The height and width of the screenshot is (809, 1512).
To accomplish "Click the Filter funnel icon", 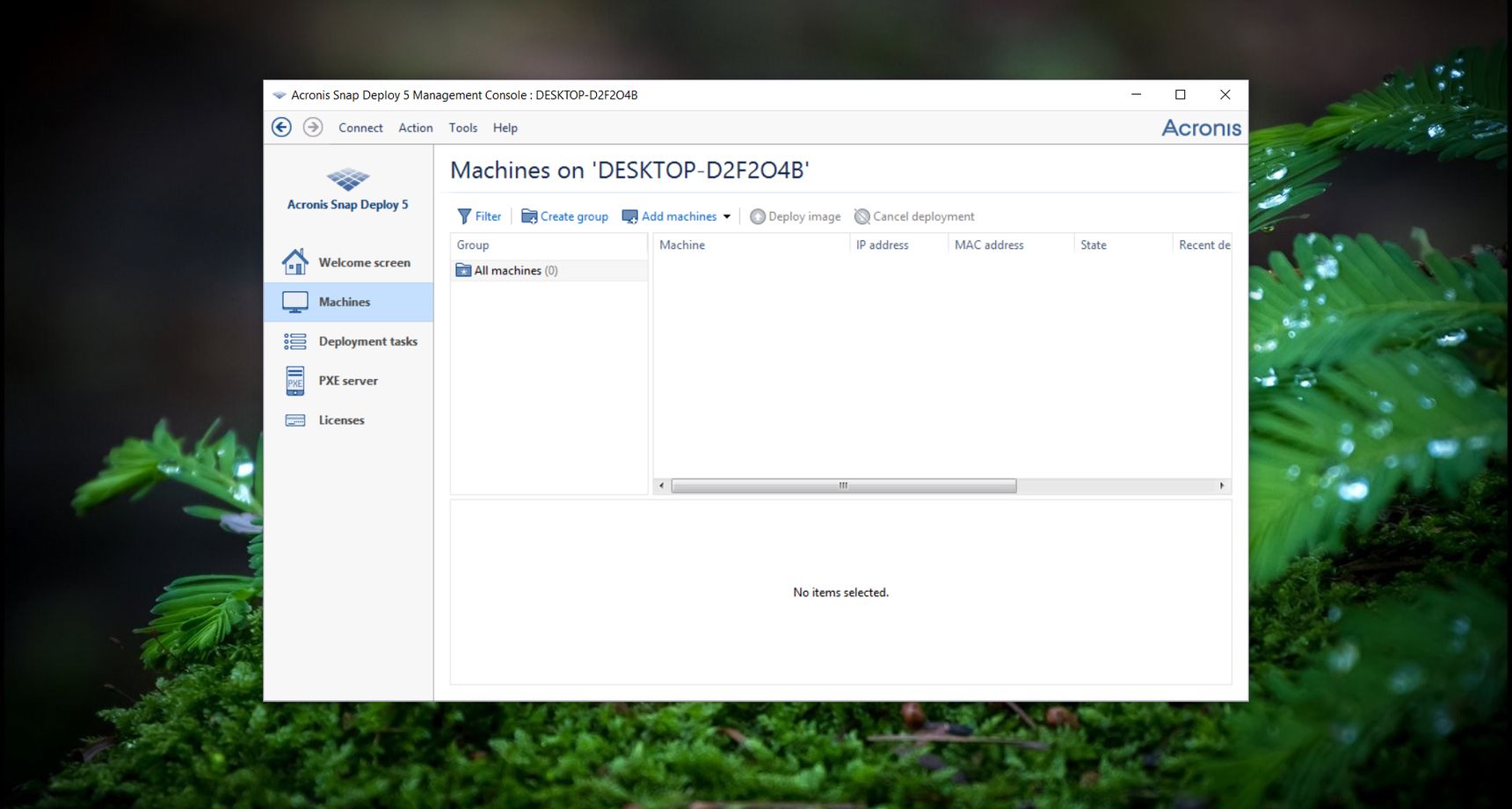I will pos(464,216).
